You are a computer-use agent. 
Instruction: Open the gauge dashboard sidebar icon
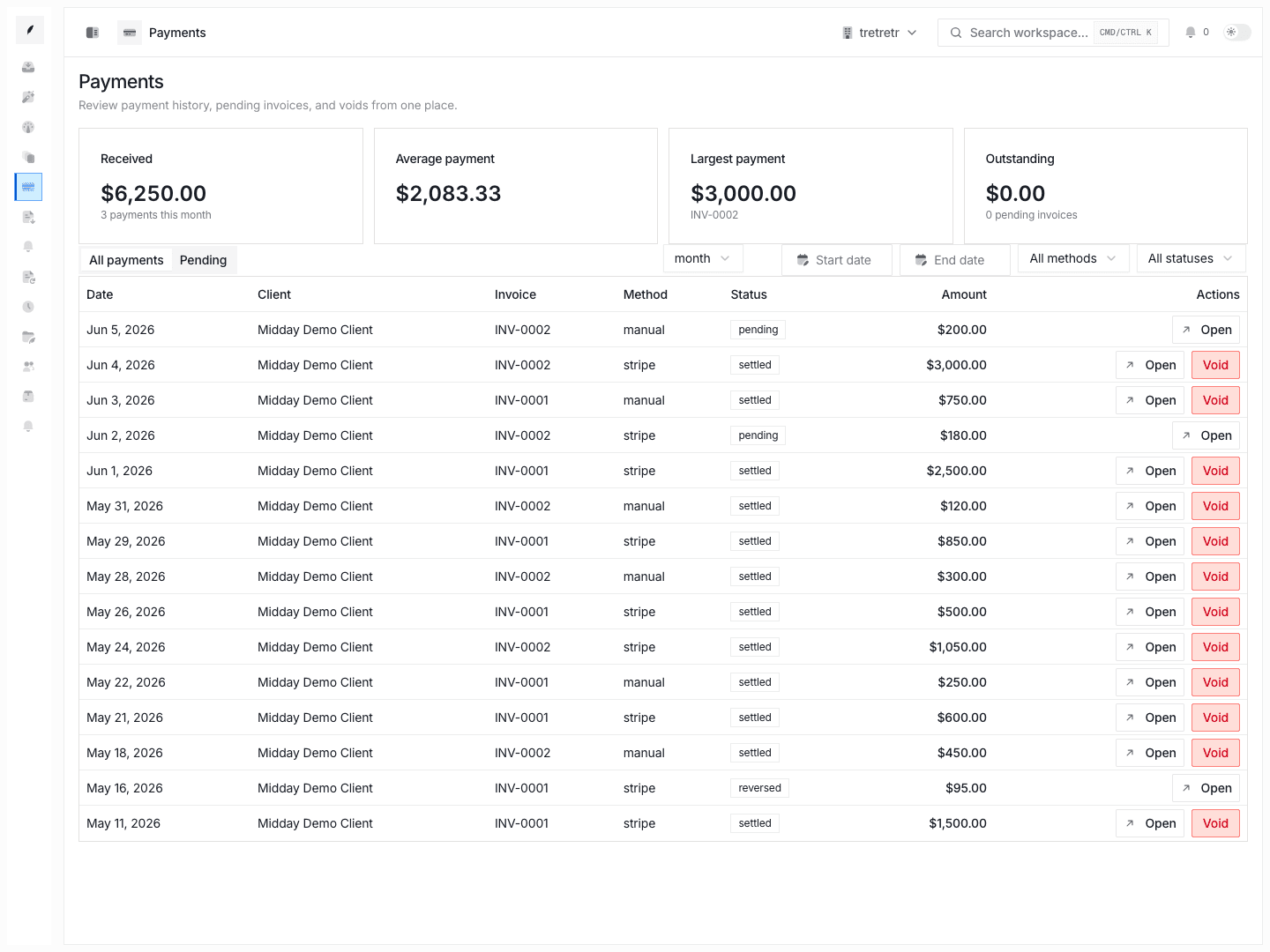[28, 127]
